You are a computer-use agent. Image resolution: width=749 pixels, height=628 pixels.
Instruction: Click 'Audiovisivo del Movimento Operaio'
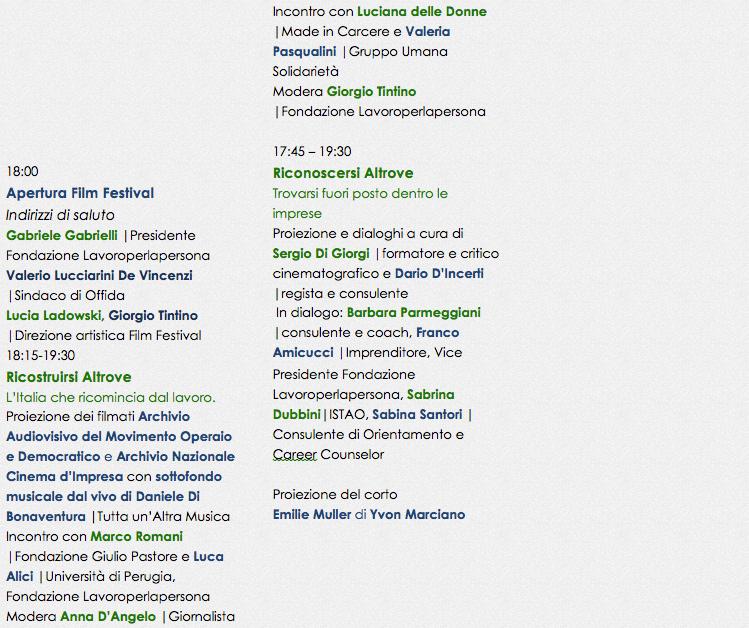pos(119,437)
